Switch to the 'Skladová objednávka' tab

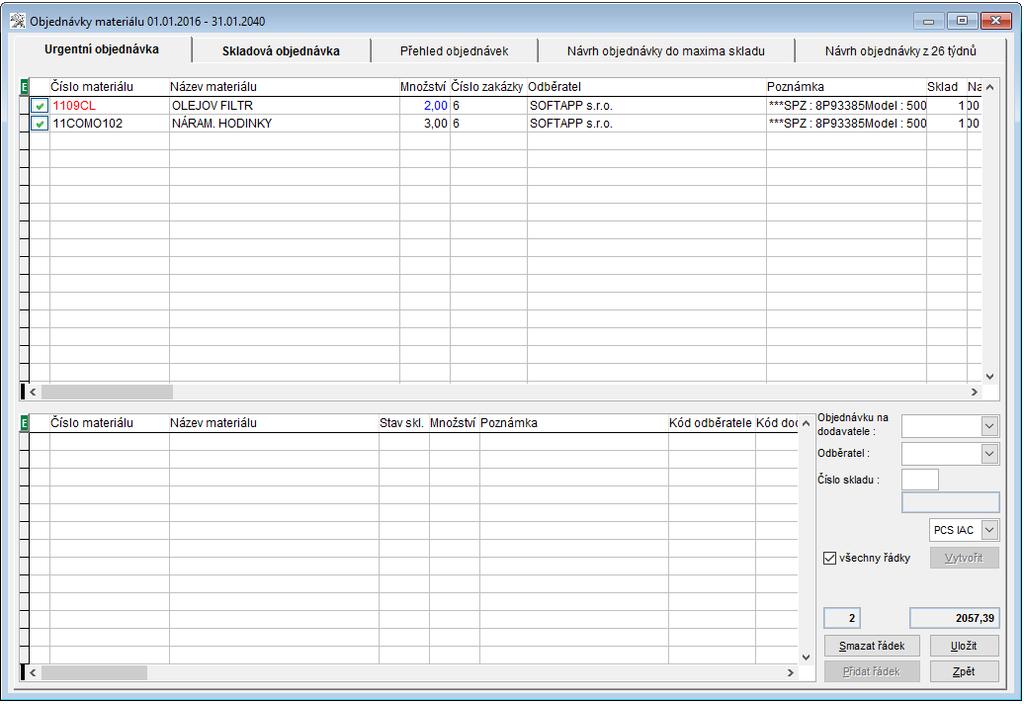pos(281,51)
